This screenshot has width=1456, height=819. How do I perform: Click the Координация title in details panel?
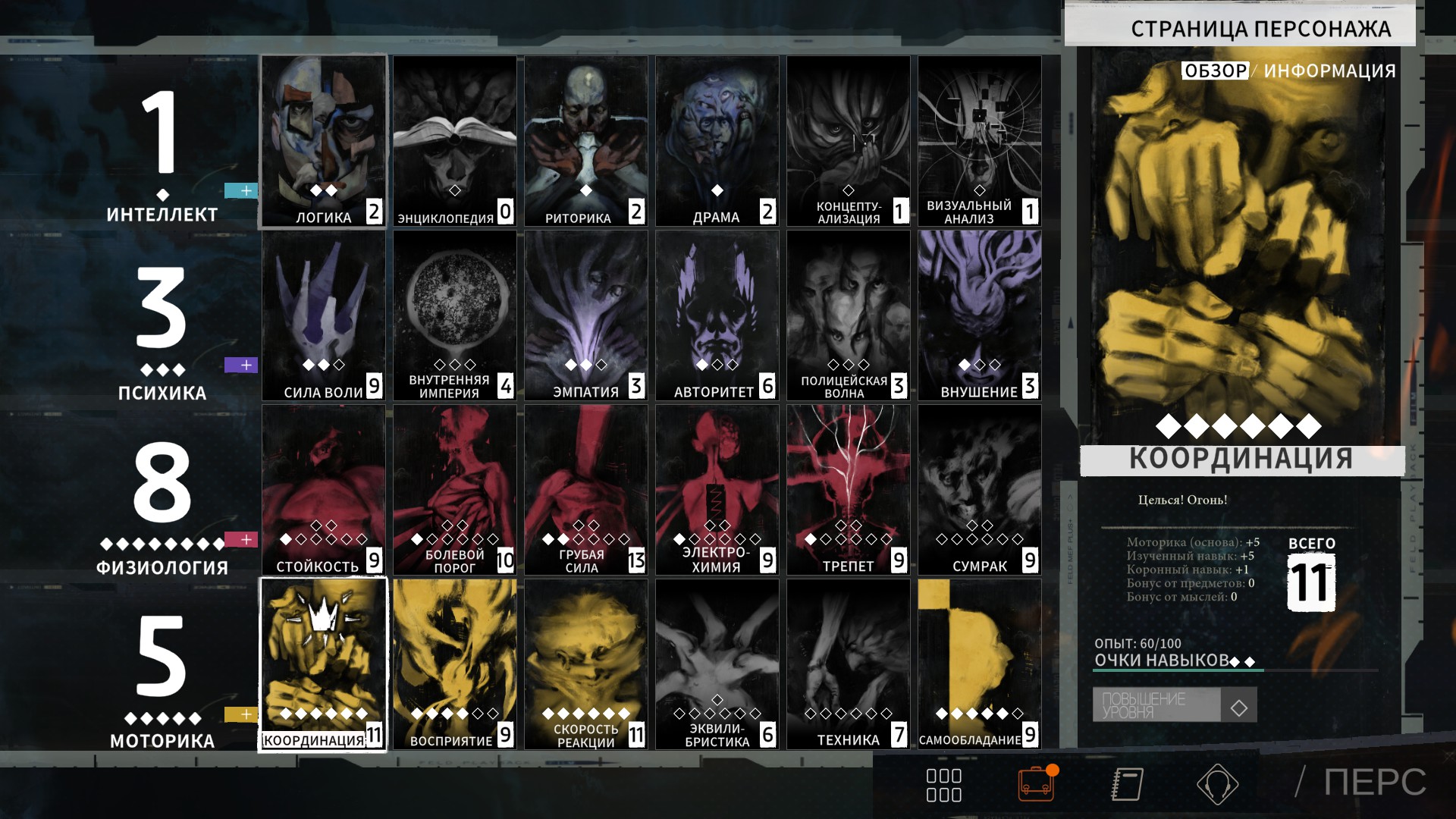click(1241, 460)
